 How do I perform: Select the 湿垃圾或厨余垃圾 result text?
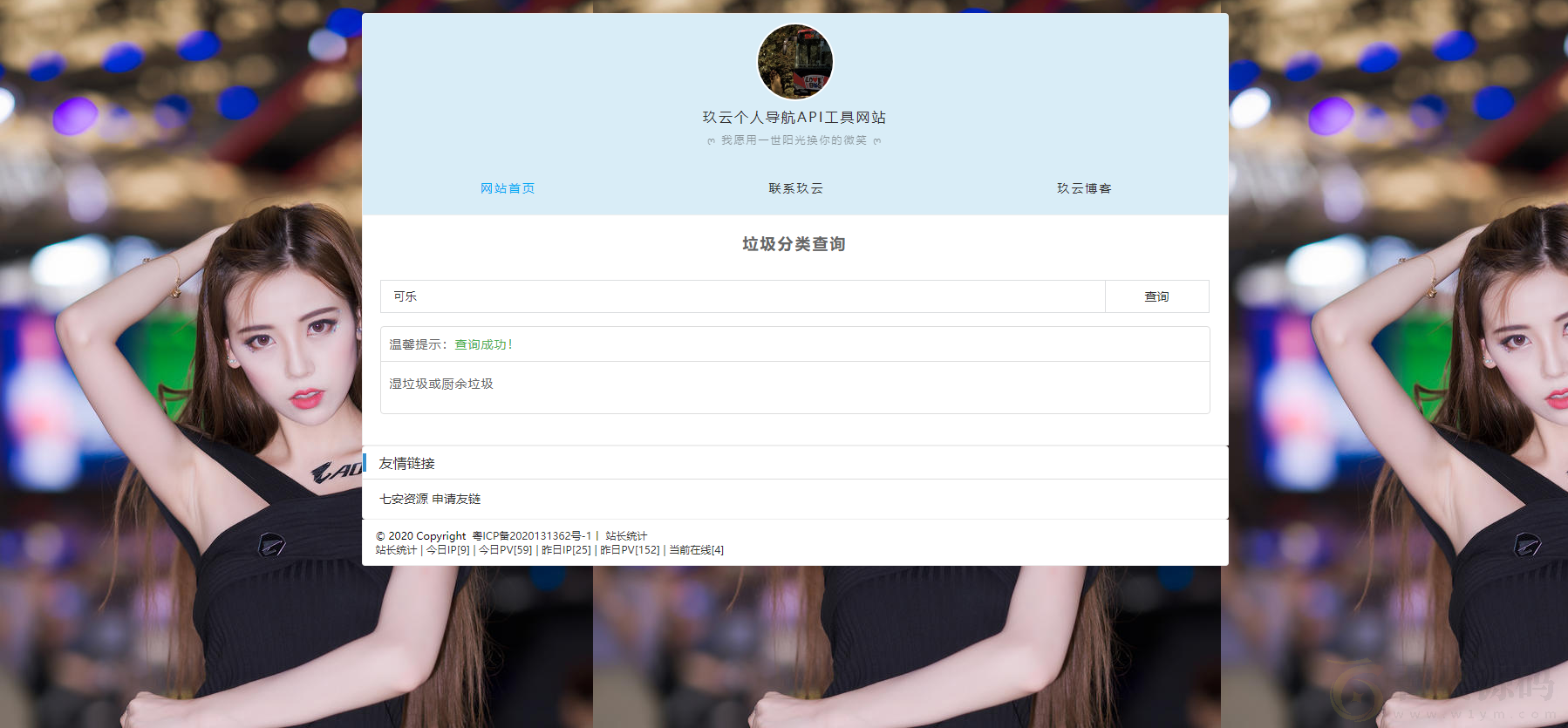click(441, 384)
